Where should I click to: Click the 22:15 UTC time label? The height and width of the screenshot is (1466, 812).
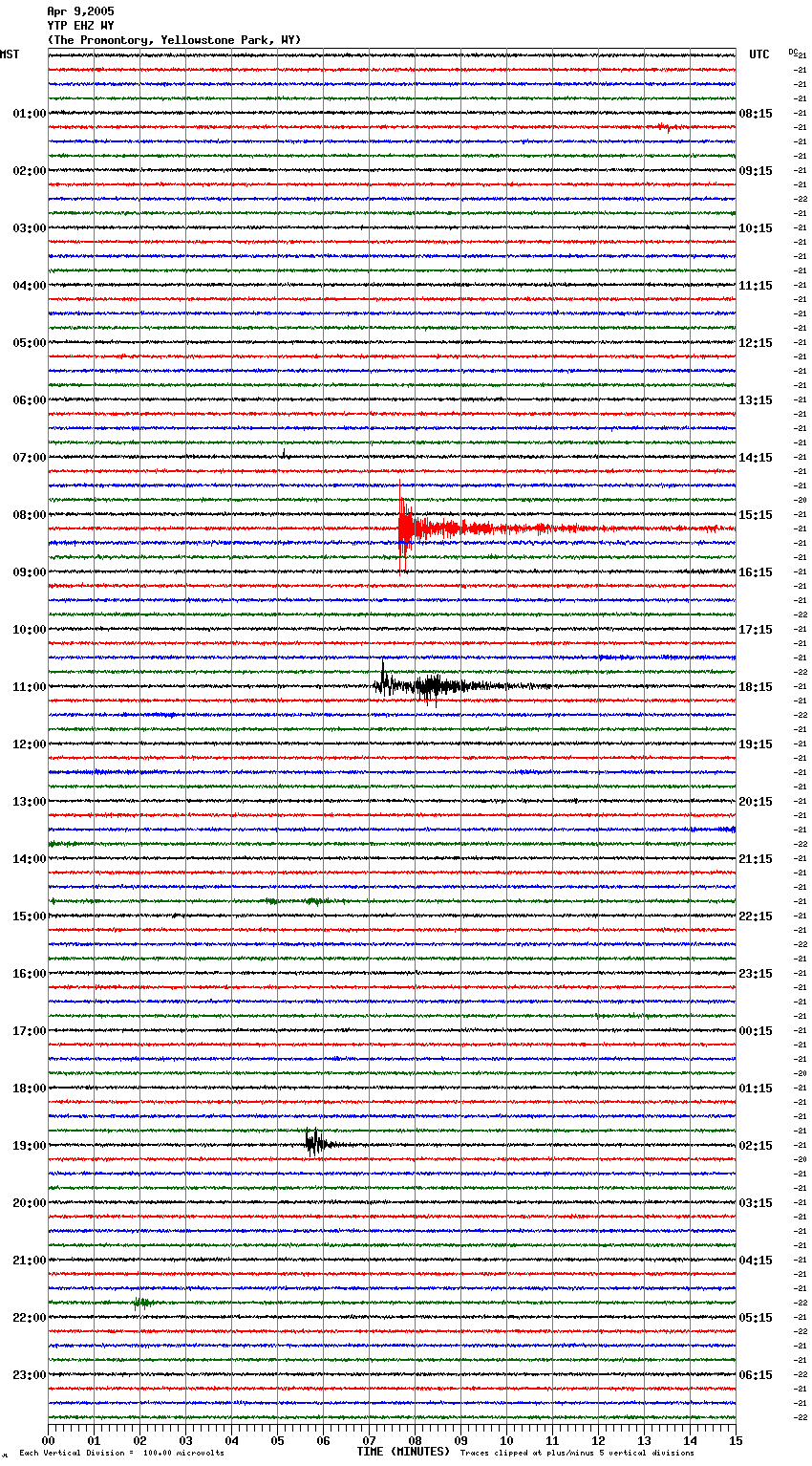pyautogui.click(x=756, y=916)
